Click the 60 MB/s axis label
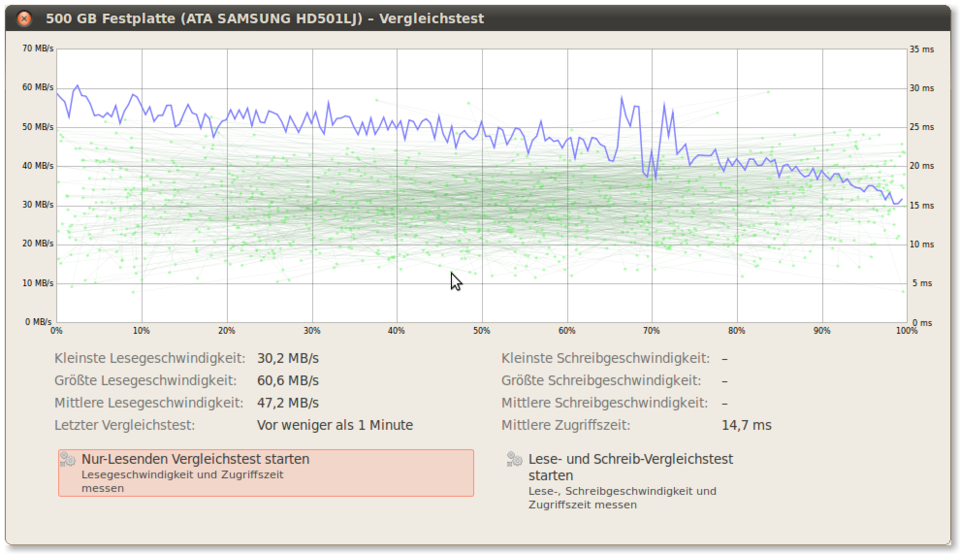This screenshot has height=554, width=960. (x=38, y=88)
